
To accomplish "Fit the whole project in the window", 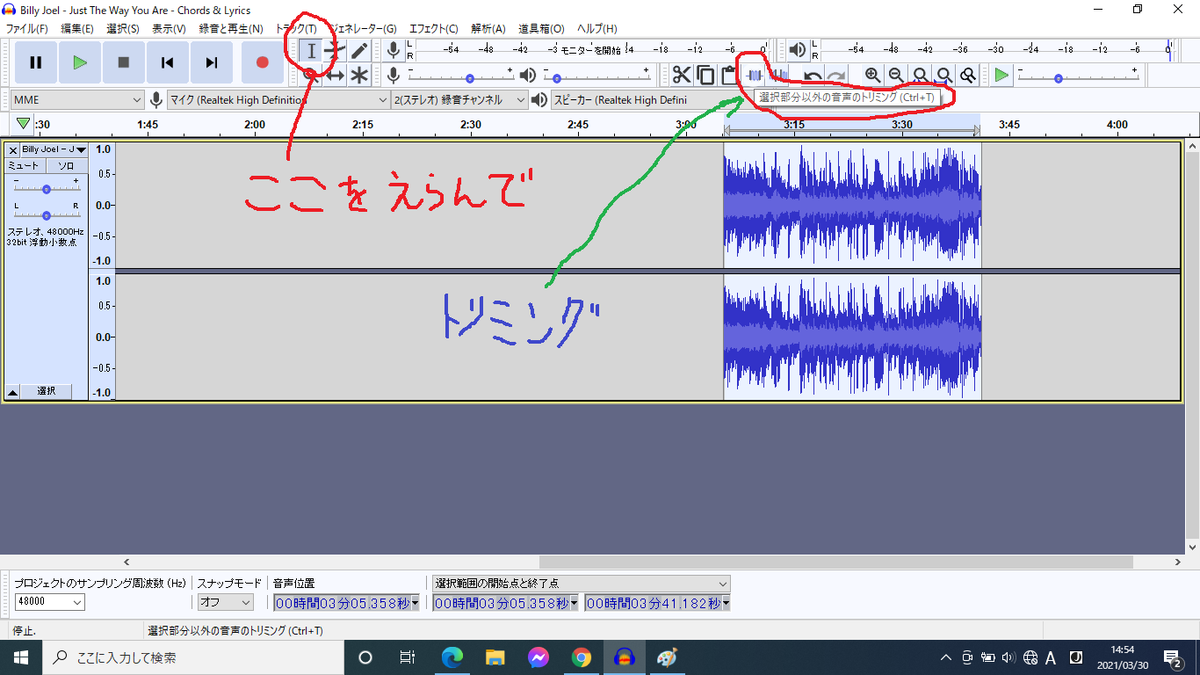I will (944, 75).
